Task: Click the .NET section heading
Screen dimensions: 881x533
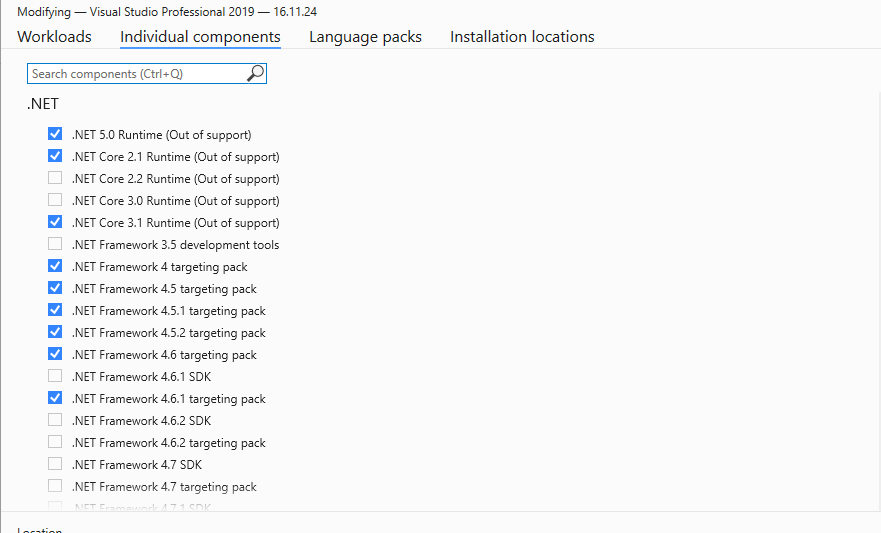Action: tap(43, 104)
